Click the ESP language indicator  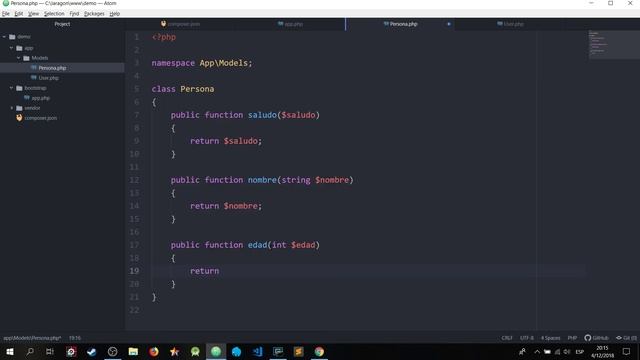580,351
